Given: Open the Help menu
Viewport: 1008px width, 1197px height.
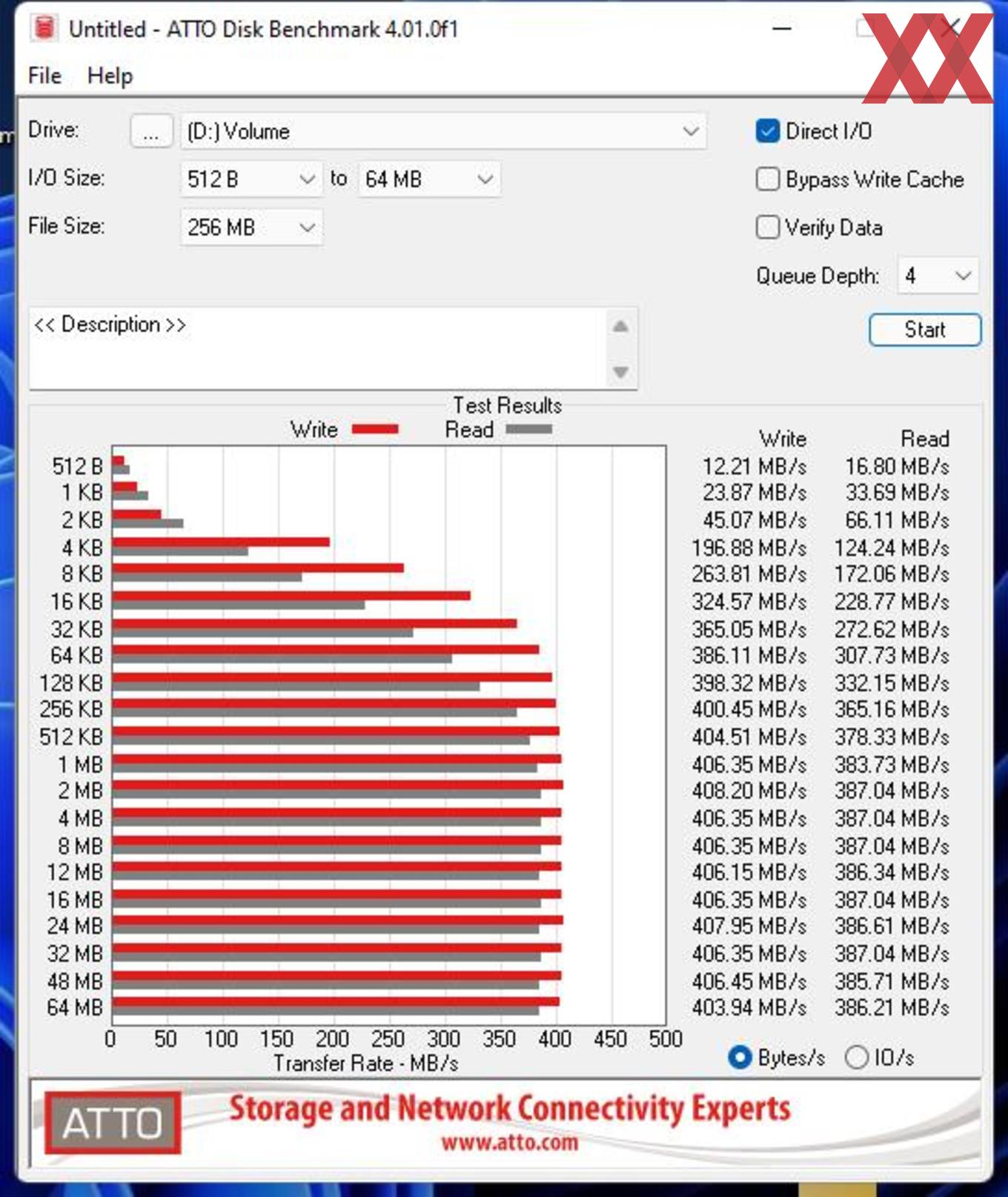Looking at the screenshot, I should tap(110, 76).
